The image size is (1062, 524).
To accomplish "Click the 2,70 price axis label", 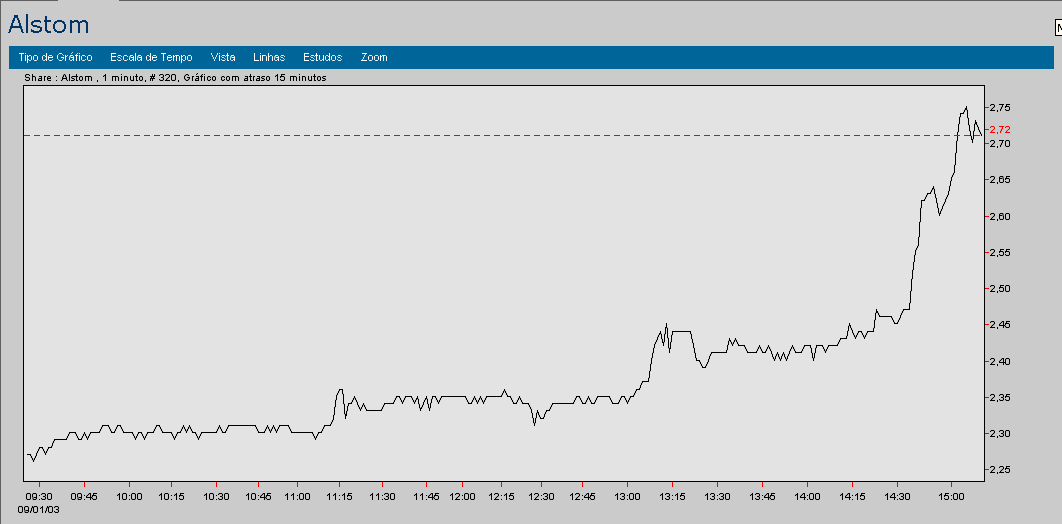I will pyautogui.click(x=1000, y=144).
